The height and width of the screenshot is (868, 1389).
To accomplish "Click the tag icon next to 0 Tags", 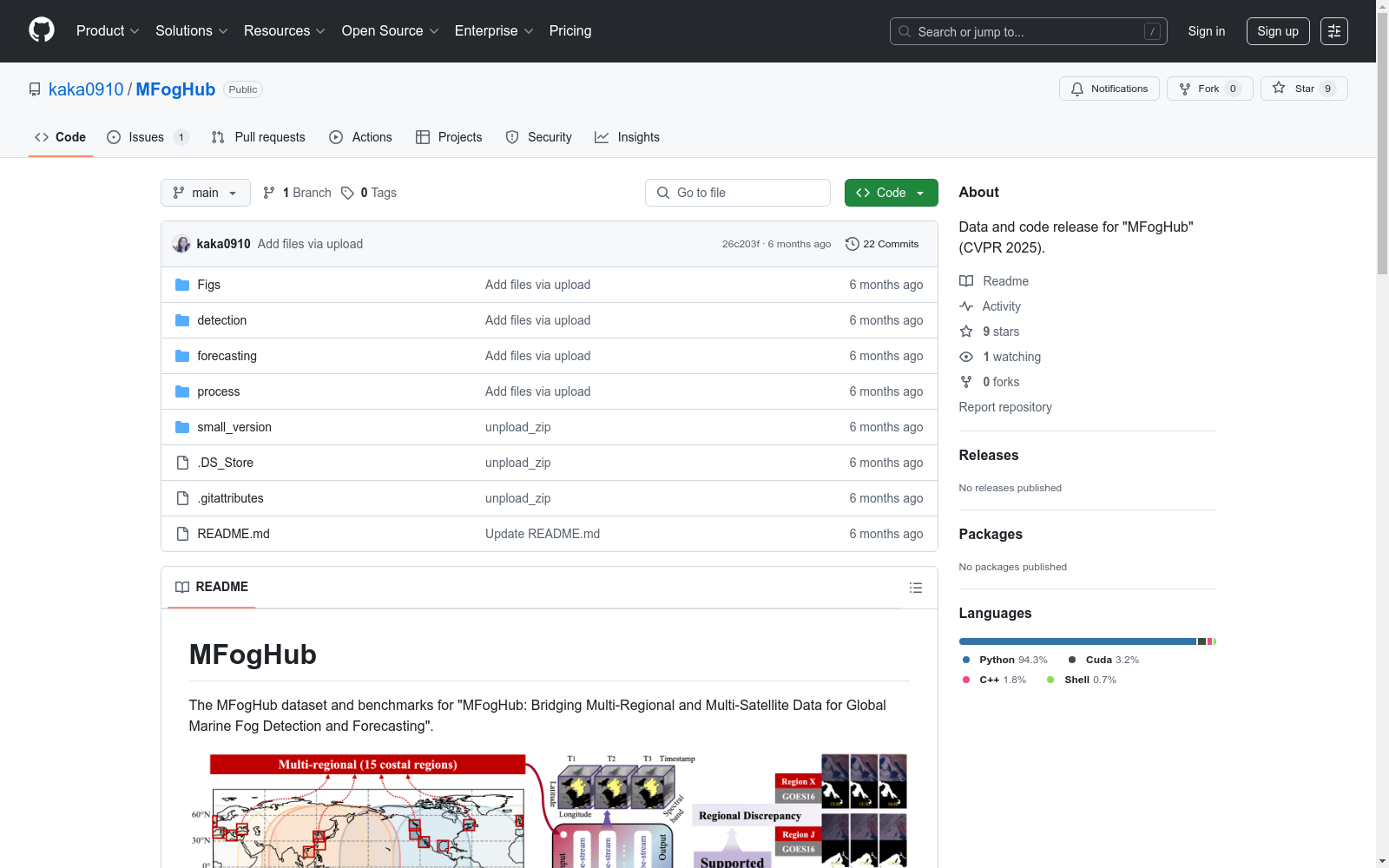I will pos(347,193).
